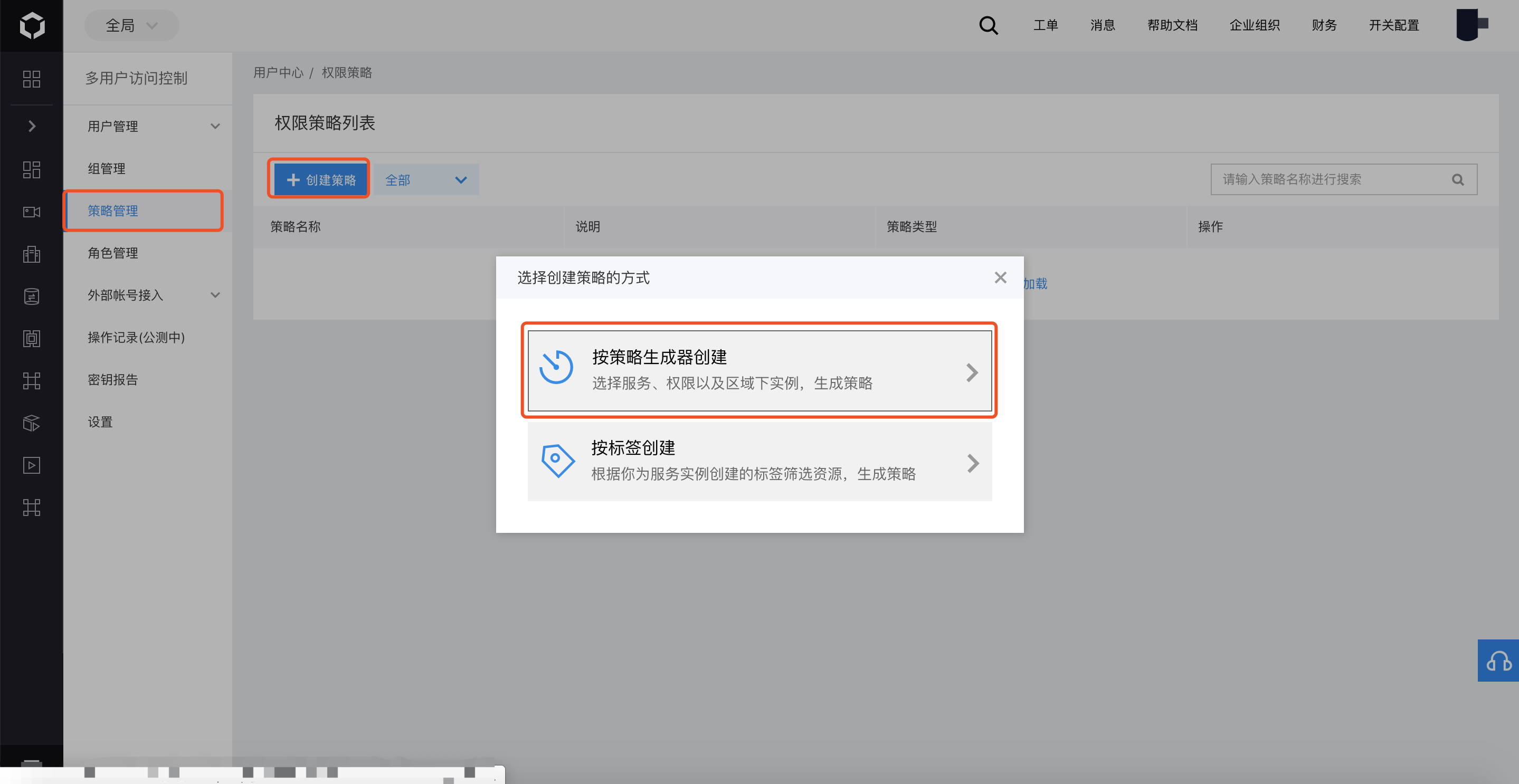The image size is (1519, 784).
Task: Click the 创建策略 button
Action: pyautogui.click(x=321, y=180)
